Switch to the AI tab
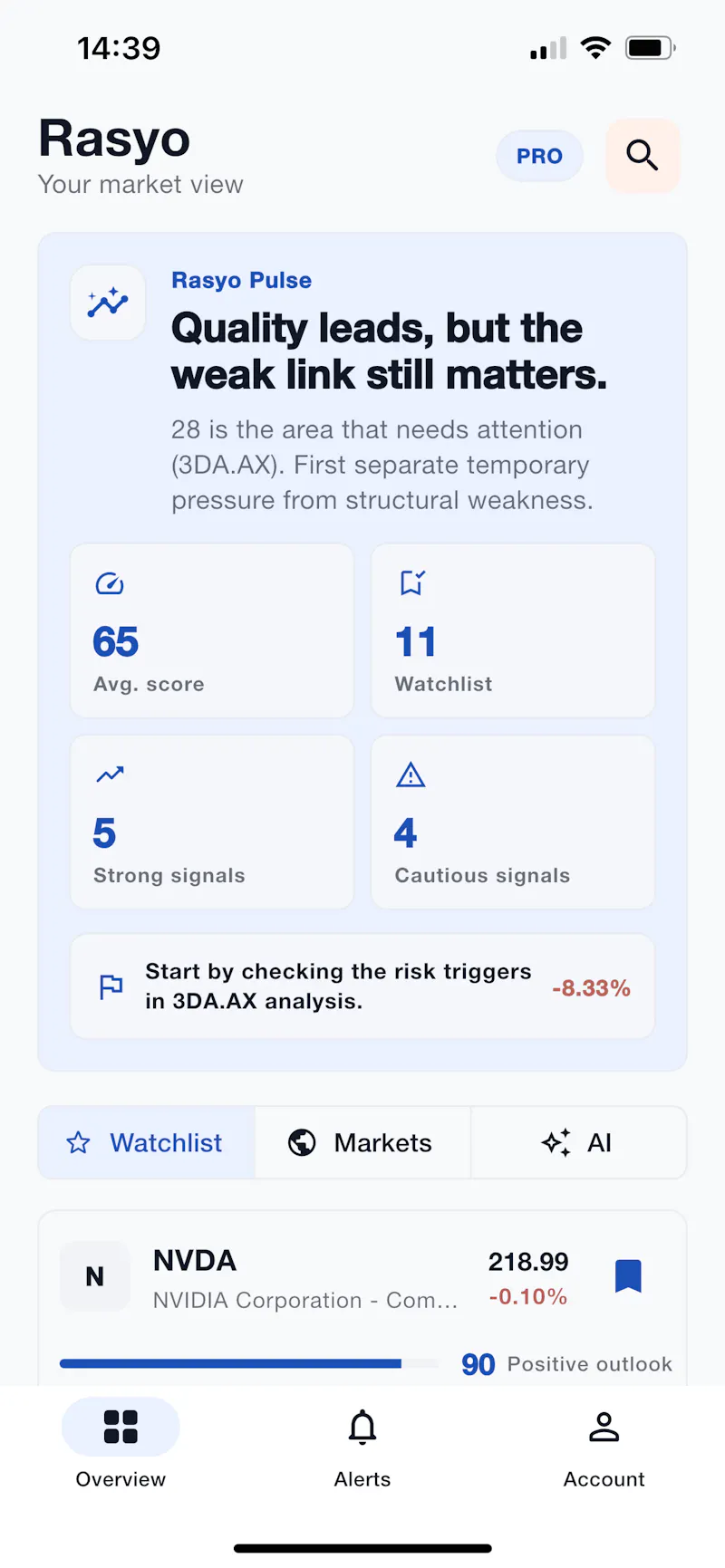This screenshot has width=725, height=1568. pos(578,1142)
